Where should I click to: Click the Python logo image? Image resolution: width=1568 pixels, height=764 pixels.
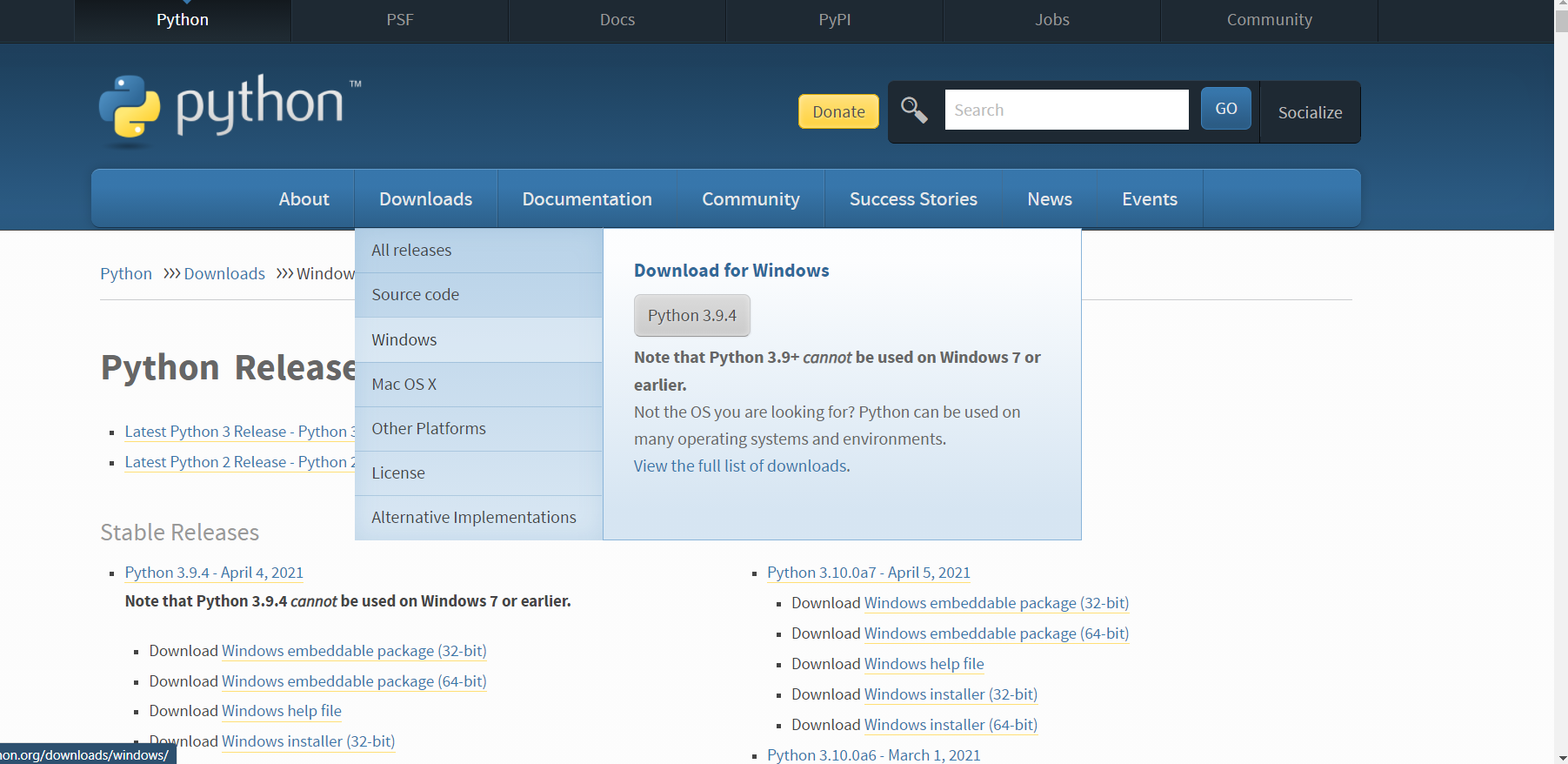coord(230,109)
